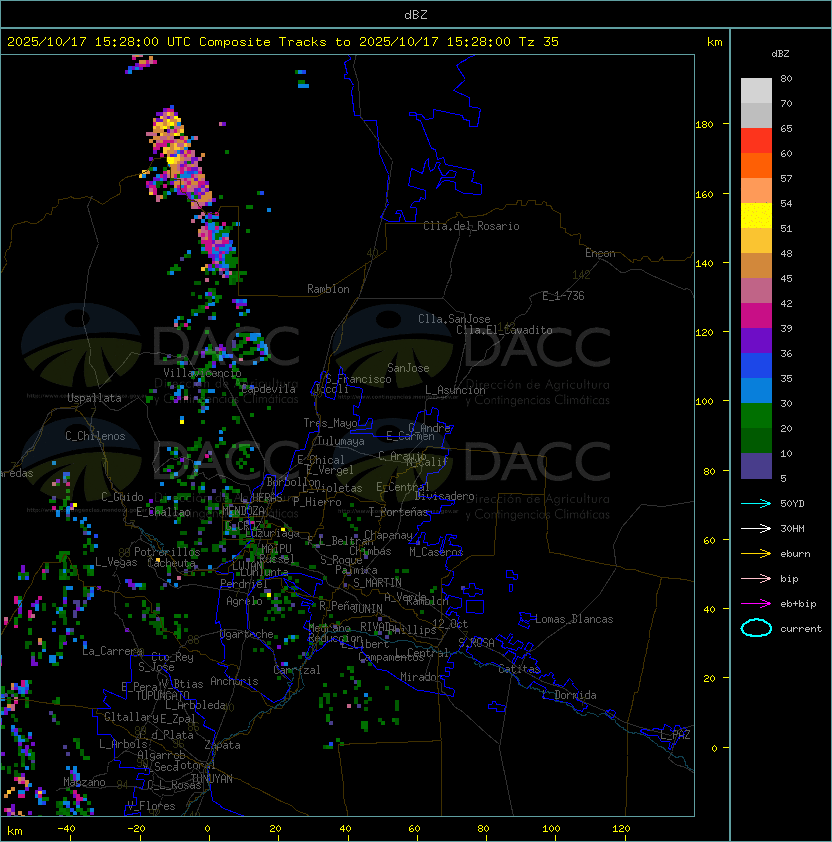Click the bip pink arrow legend icon
Viewport: 832px width, 842px height.
[756, 578]
